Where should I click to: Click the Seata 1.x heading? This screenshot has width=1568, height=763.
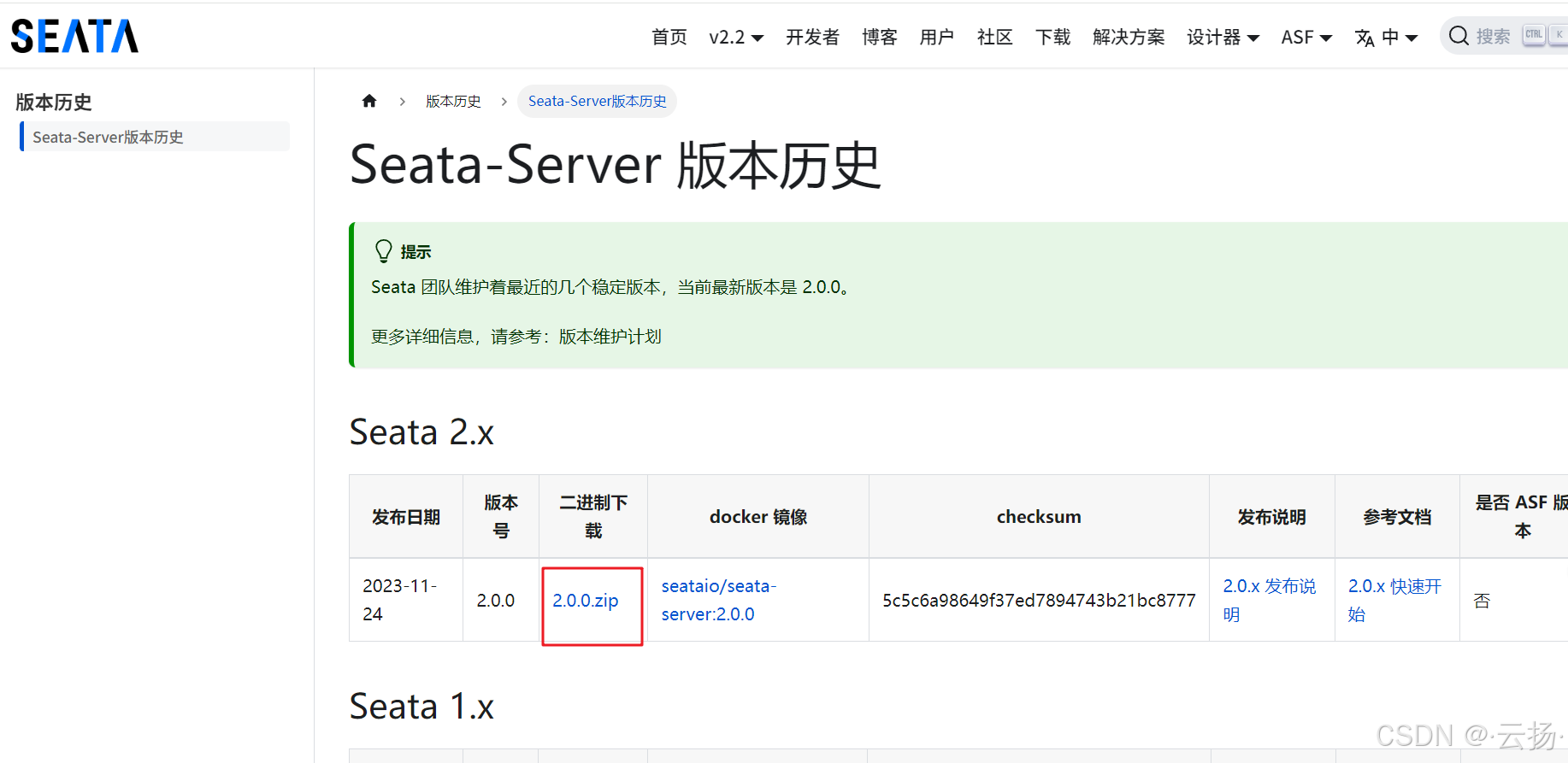click(x=421, y=707)
